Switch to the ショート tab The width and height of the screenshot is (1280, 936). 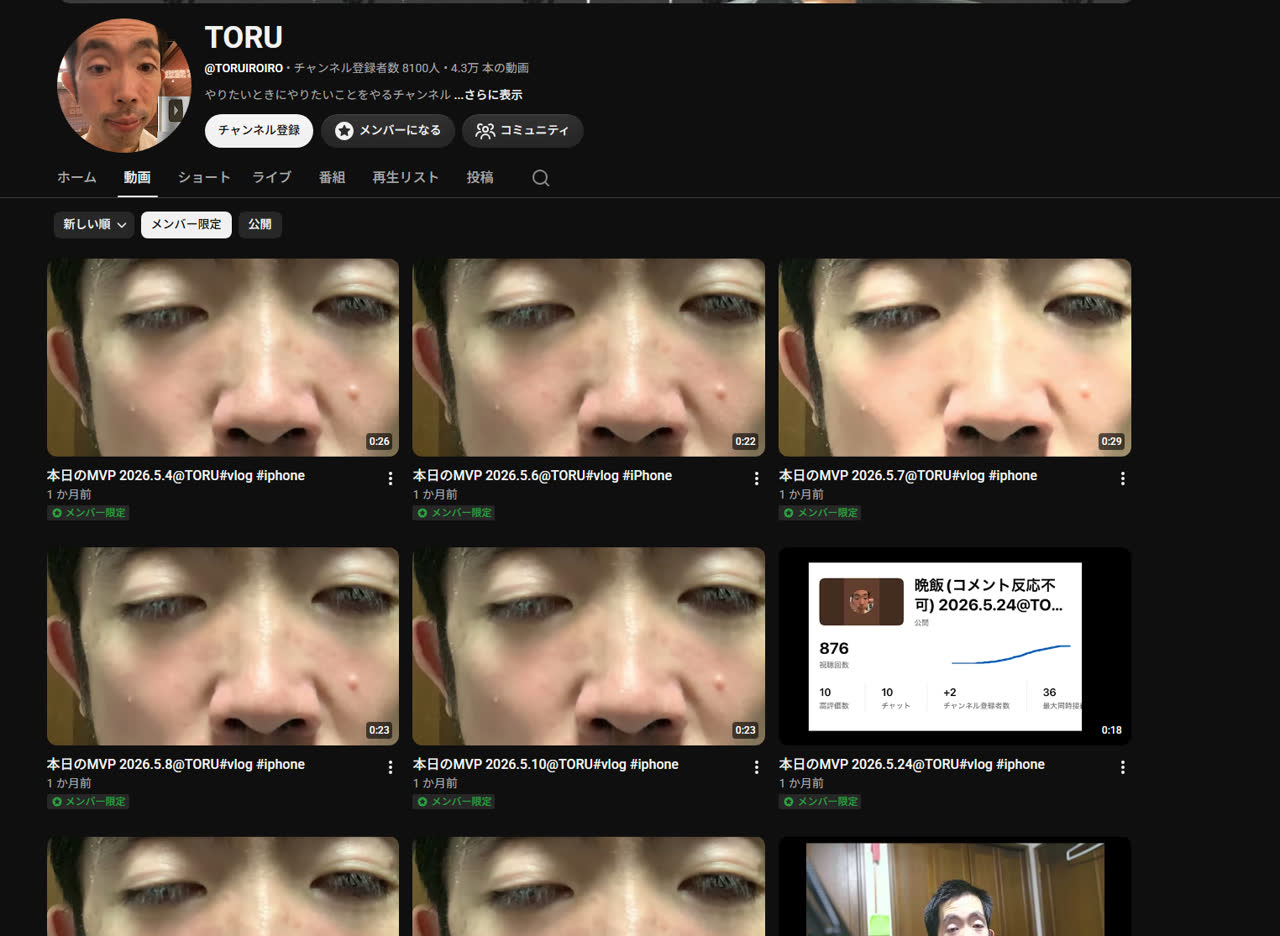204,177
